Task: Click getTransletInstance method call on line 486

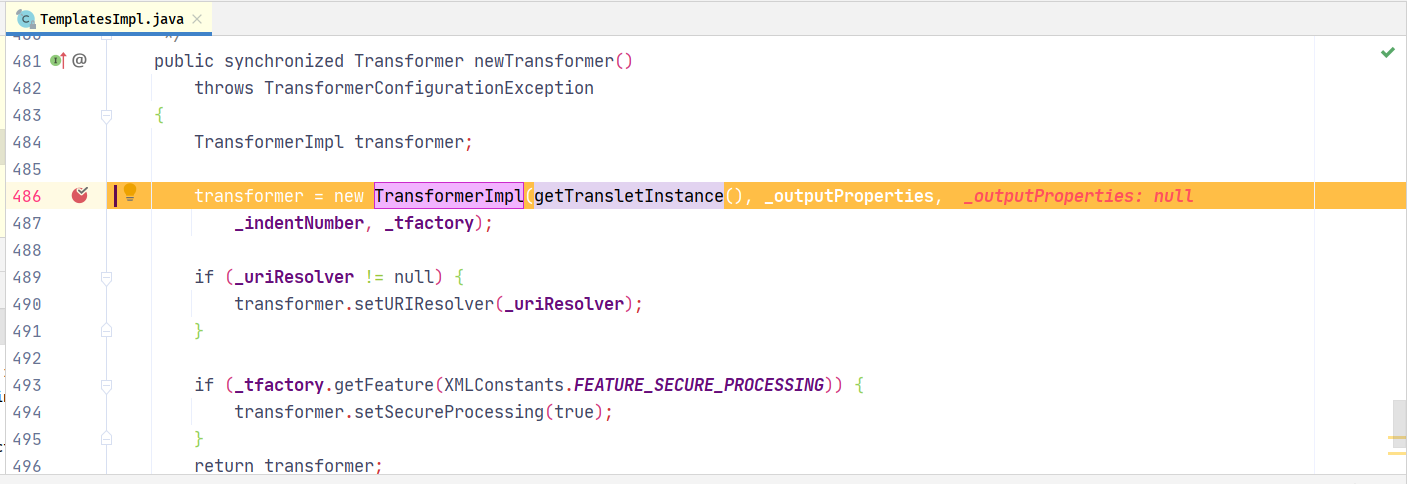Action: [629, 196]
